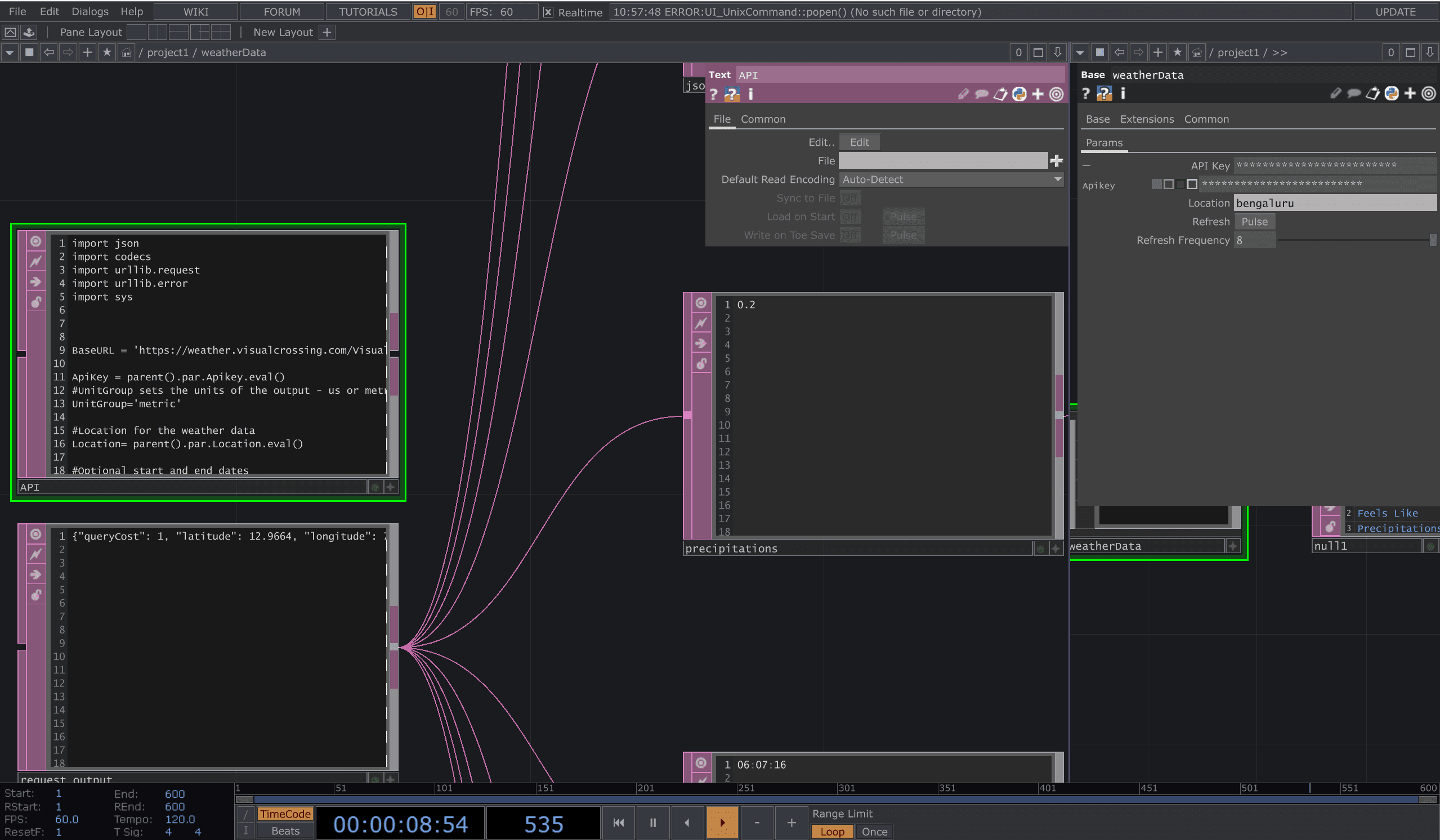Toggle lock flag on API node
The height and width of the screenshot is (840, 1440).
click(35, 302)
